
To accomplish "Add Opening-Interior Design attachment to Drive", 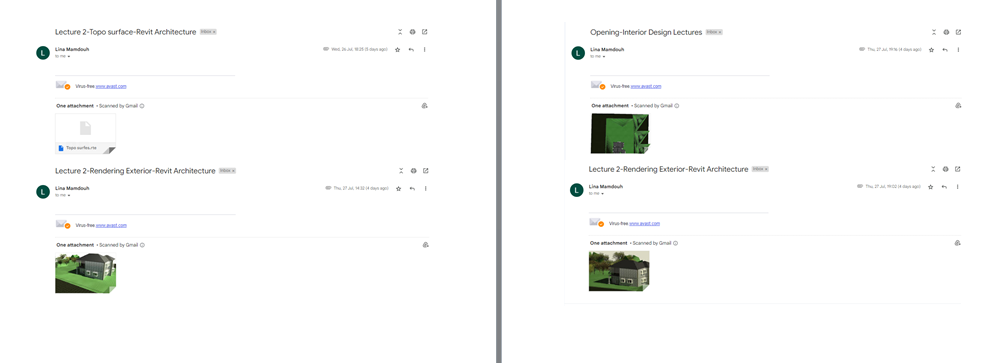I will 958,106.
